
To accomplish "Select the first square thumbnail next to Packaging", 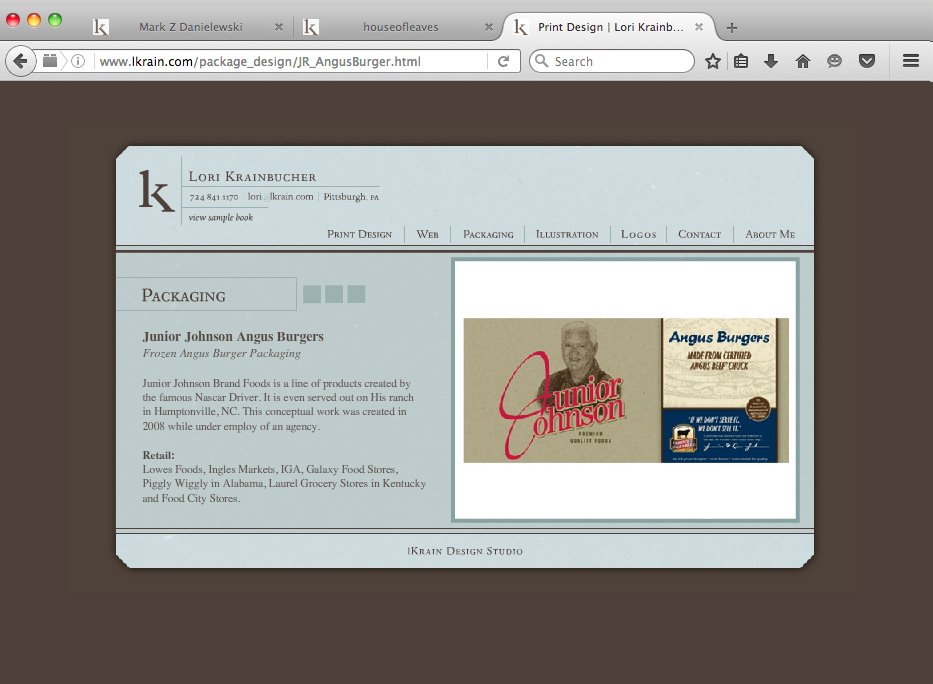I will [312, 294].
